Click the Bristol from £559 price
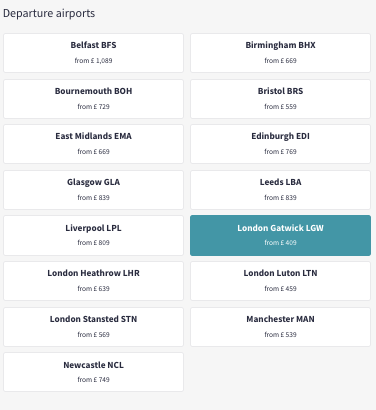Image resolution: width=376 pixels, height=410 pixels. pos(280,107)
